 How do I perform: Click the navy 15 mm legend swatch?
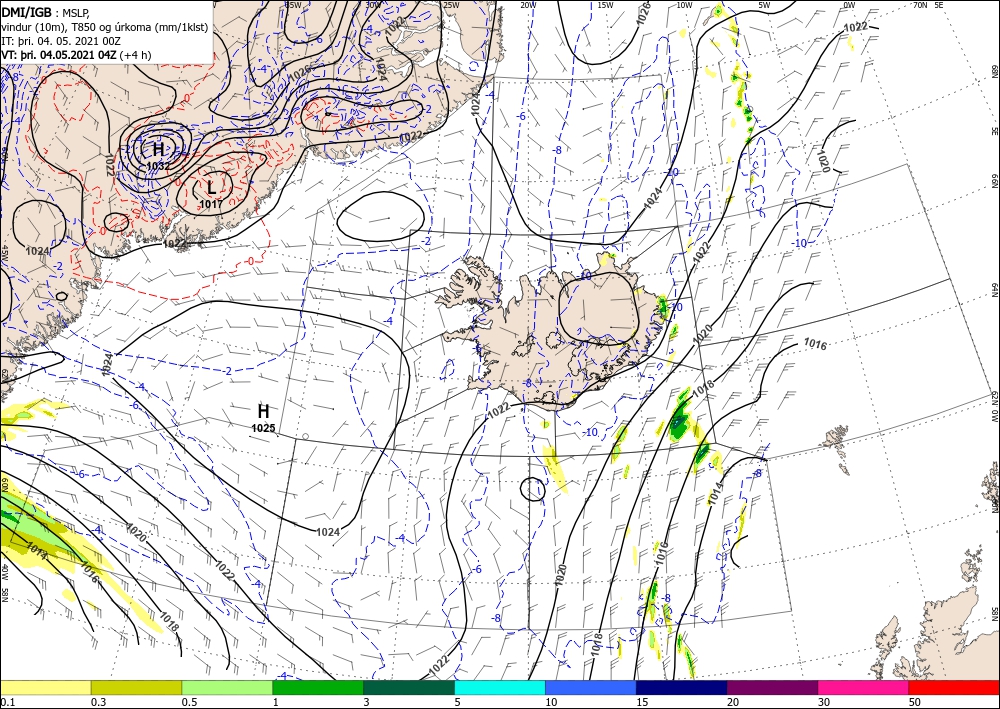click(682, 687)
